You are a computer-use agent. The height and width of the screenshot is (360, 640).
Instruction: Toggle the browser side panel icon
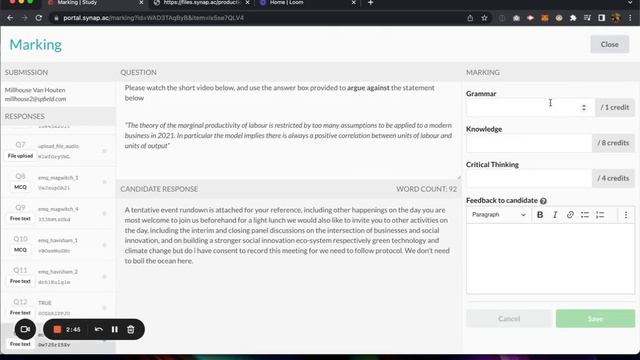[602, 18]
